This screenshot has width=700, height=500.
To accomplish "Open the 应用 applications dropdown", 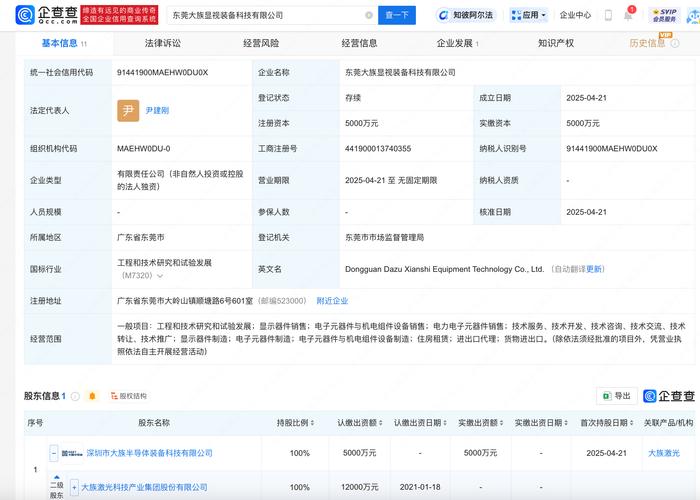I will coord(529,15).
